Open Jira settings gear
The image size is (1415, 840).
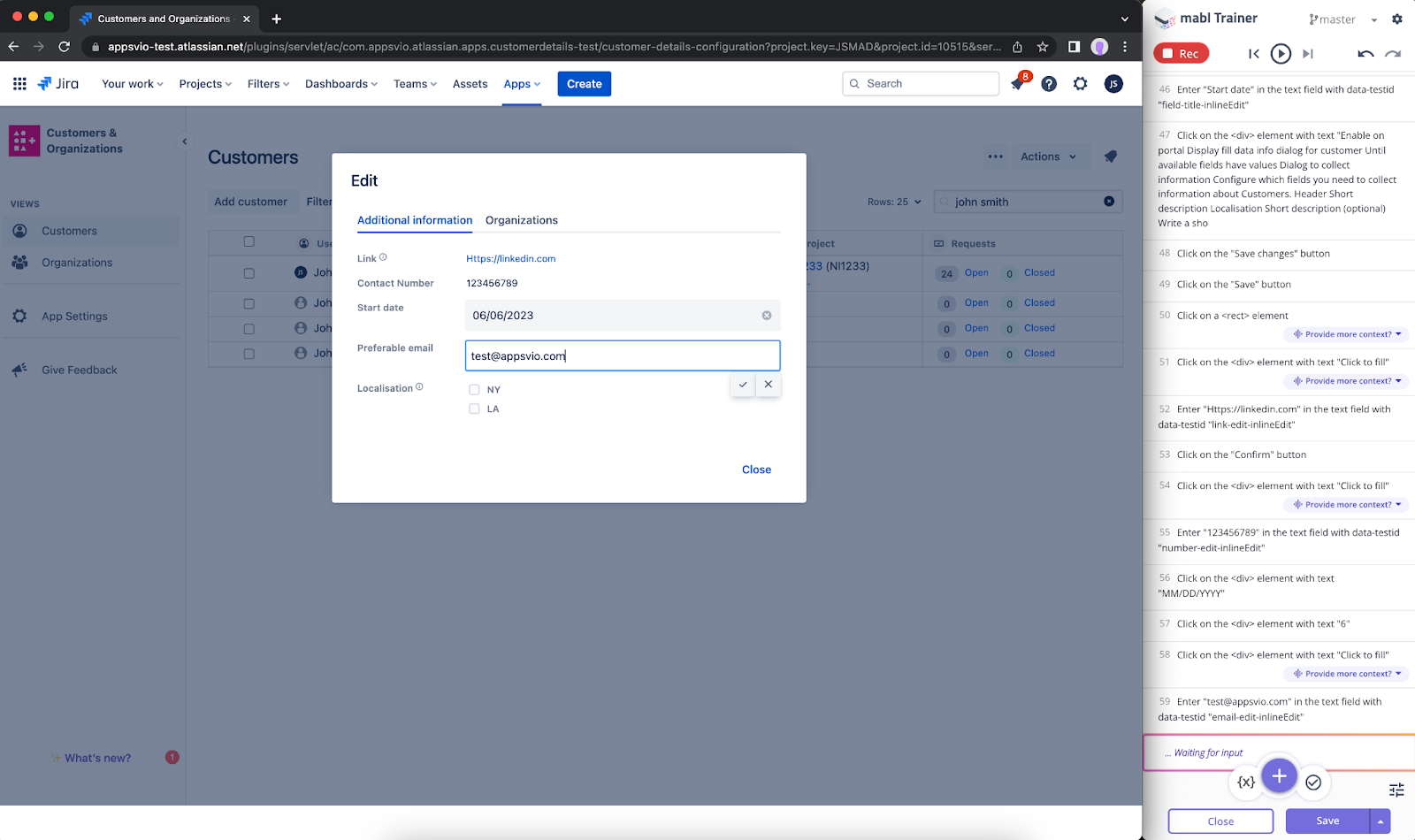click(x=1081, y=84)
